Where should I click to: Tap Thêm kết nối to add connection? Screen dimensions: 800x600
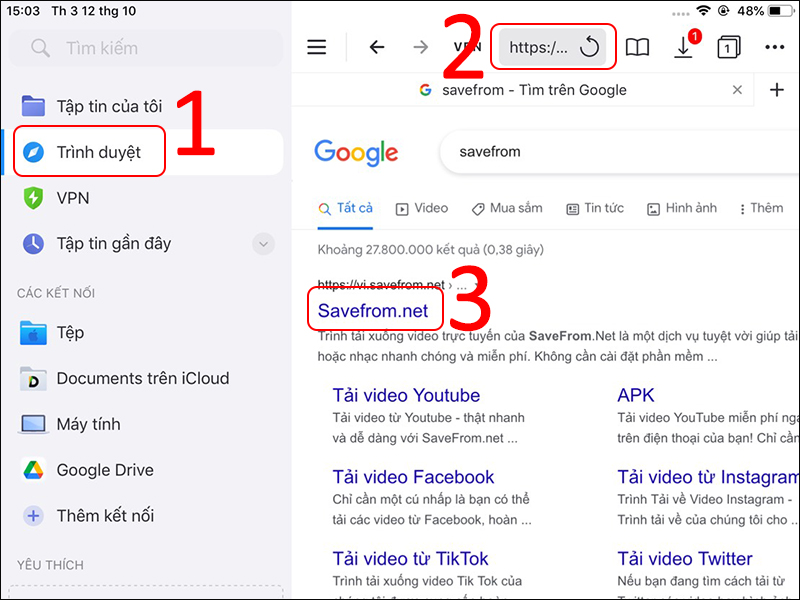105,516
